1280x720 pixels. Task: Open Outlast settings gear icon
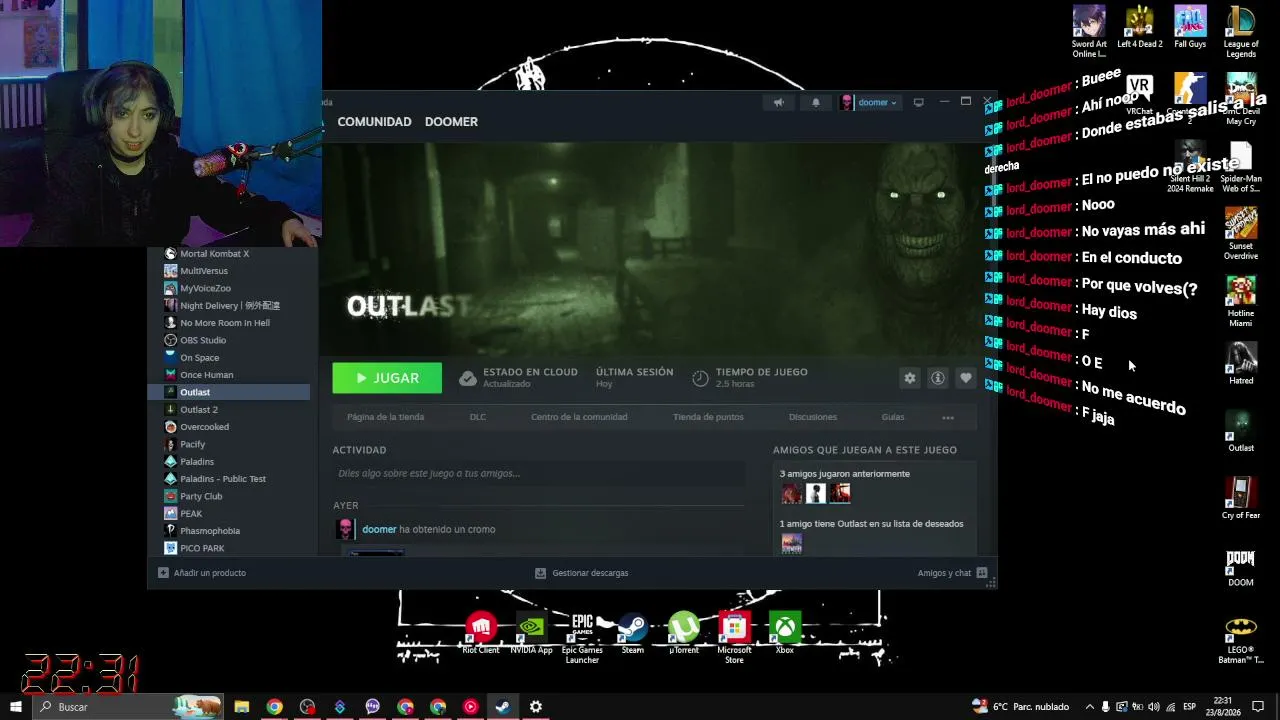coord(909,378)
